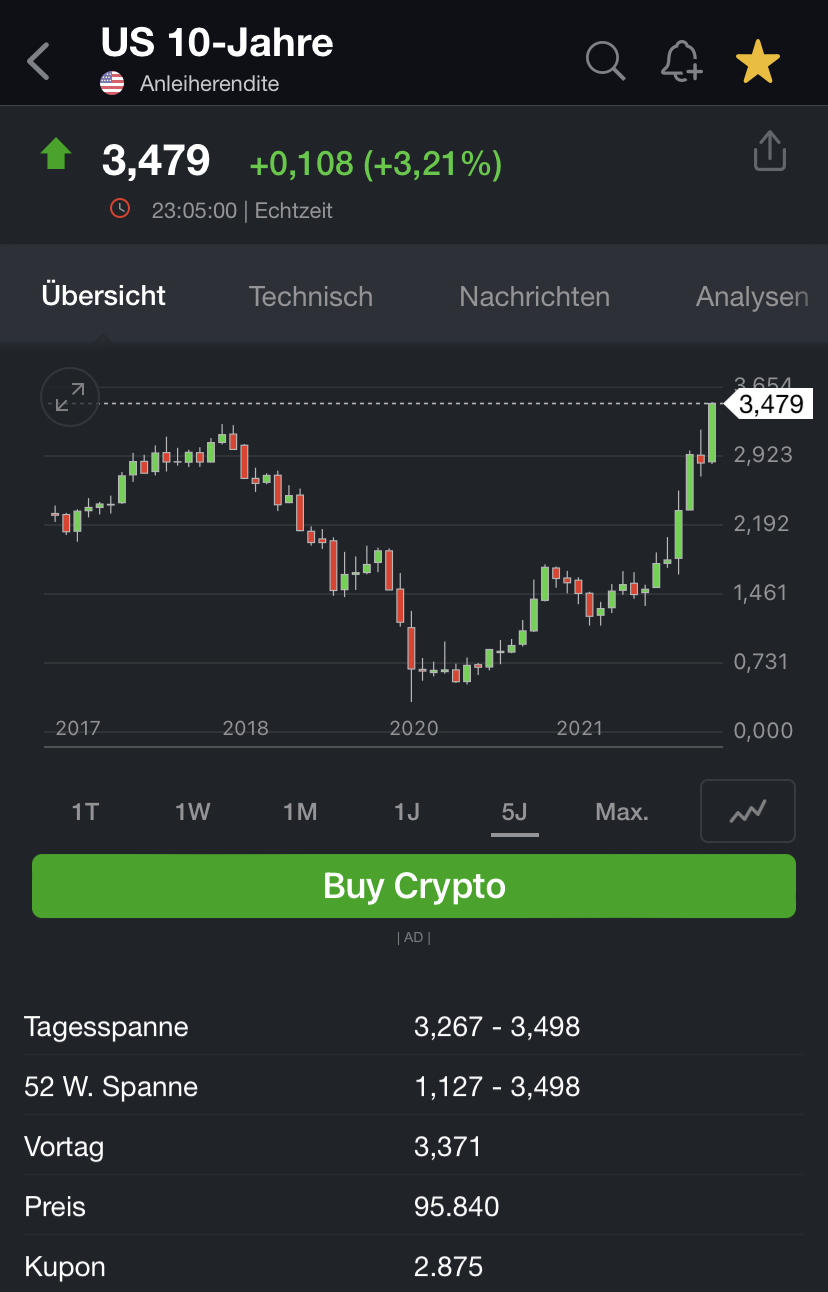The height and width of the screenshot is (1292, 828).
Task: Tap the green up-arrow indicator
Action: [x=56, y=155]
